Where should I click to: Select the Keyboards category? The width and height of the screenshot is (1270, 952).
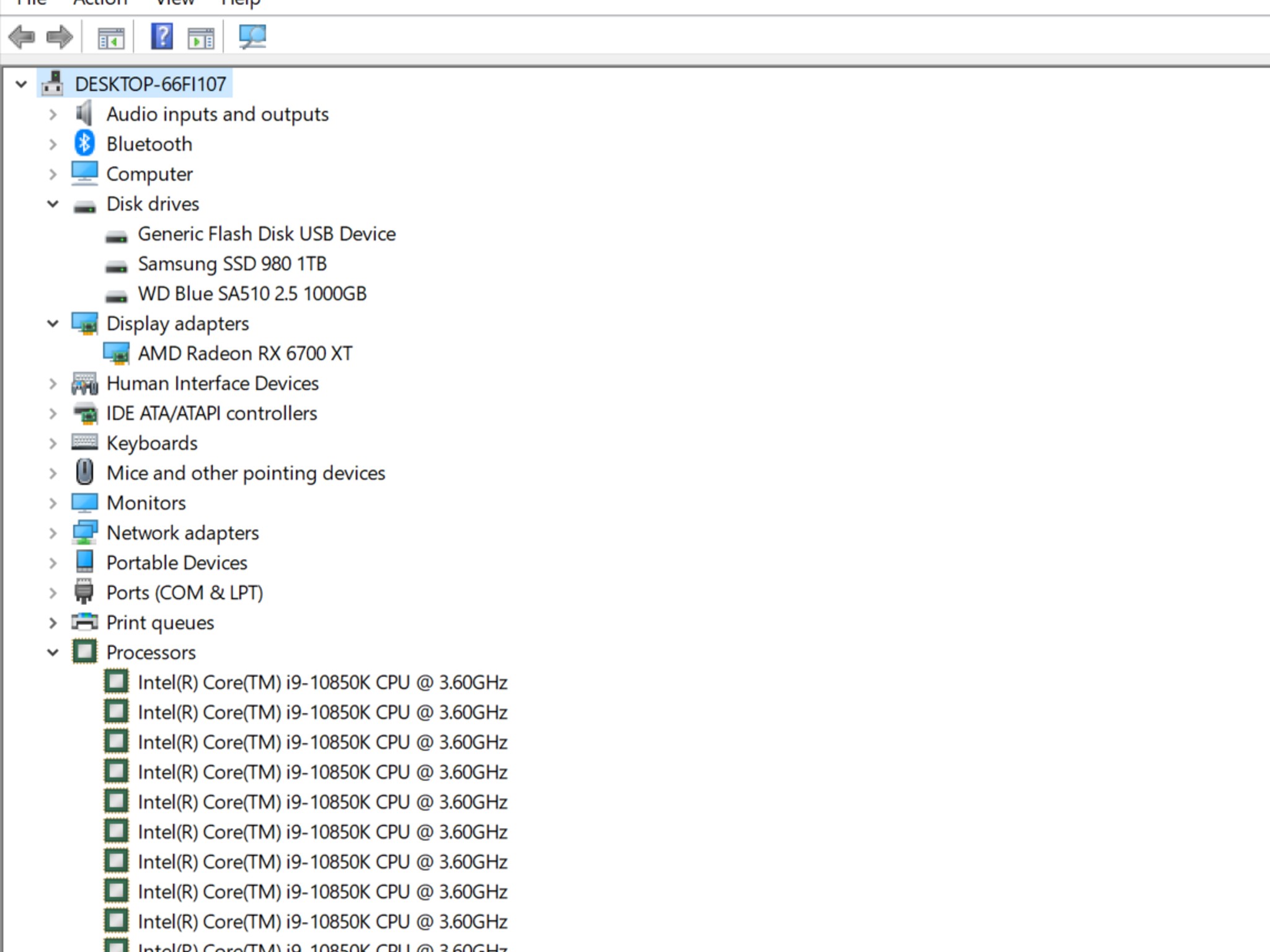click(x=152, y=443)
